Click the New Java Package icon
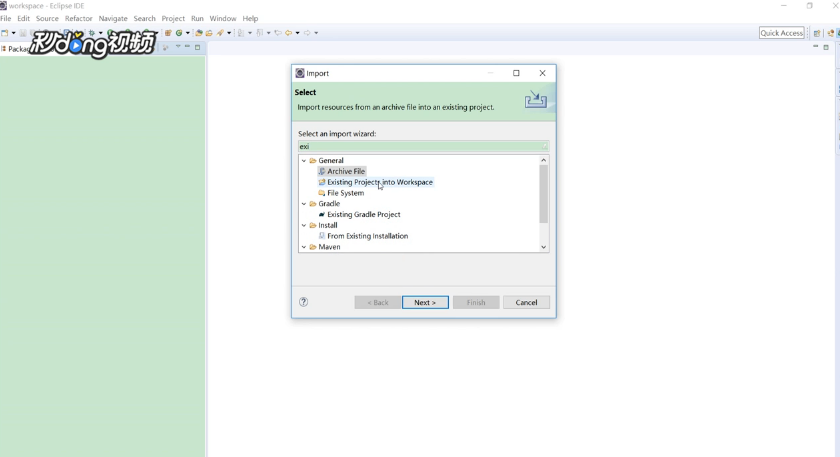This screenshot has height=457, width=840. (x=168, y=33)
